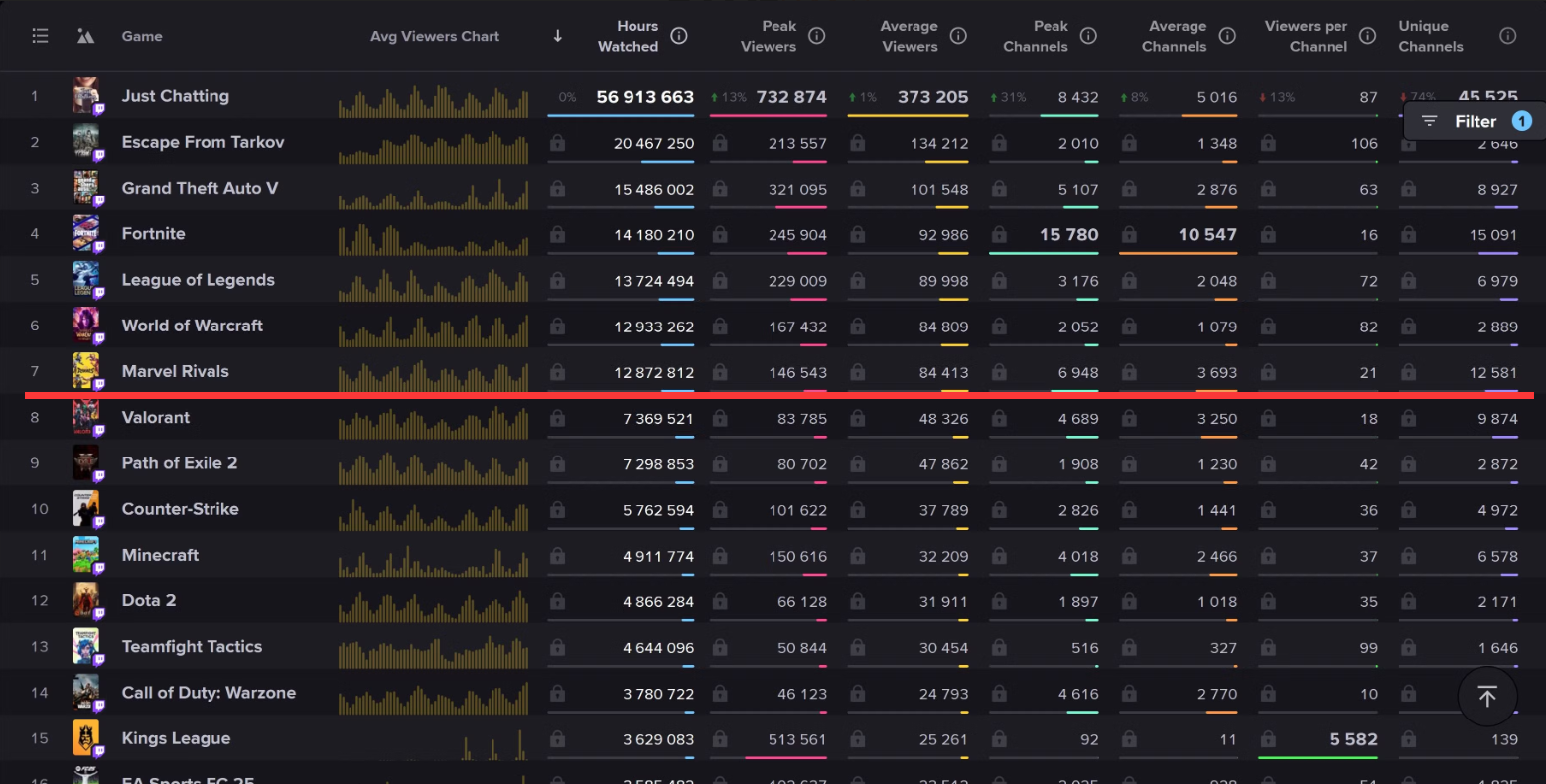Screen dimensions: 1546x784
Task: Click info icon beside Viewers per Channel
Action: click(1367, 36)
